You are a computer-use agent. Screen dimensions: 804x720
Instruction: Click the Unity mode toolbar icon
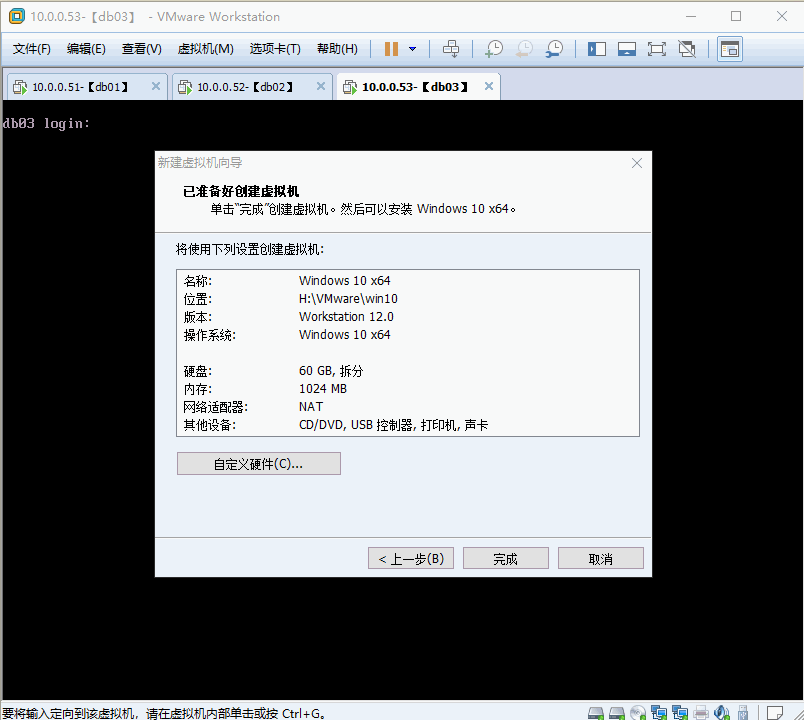coord(687,49)
